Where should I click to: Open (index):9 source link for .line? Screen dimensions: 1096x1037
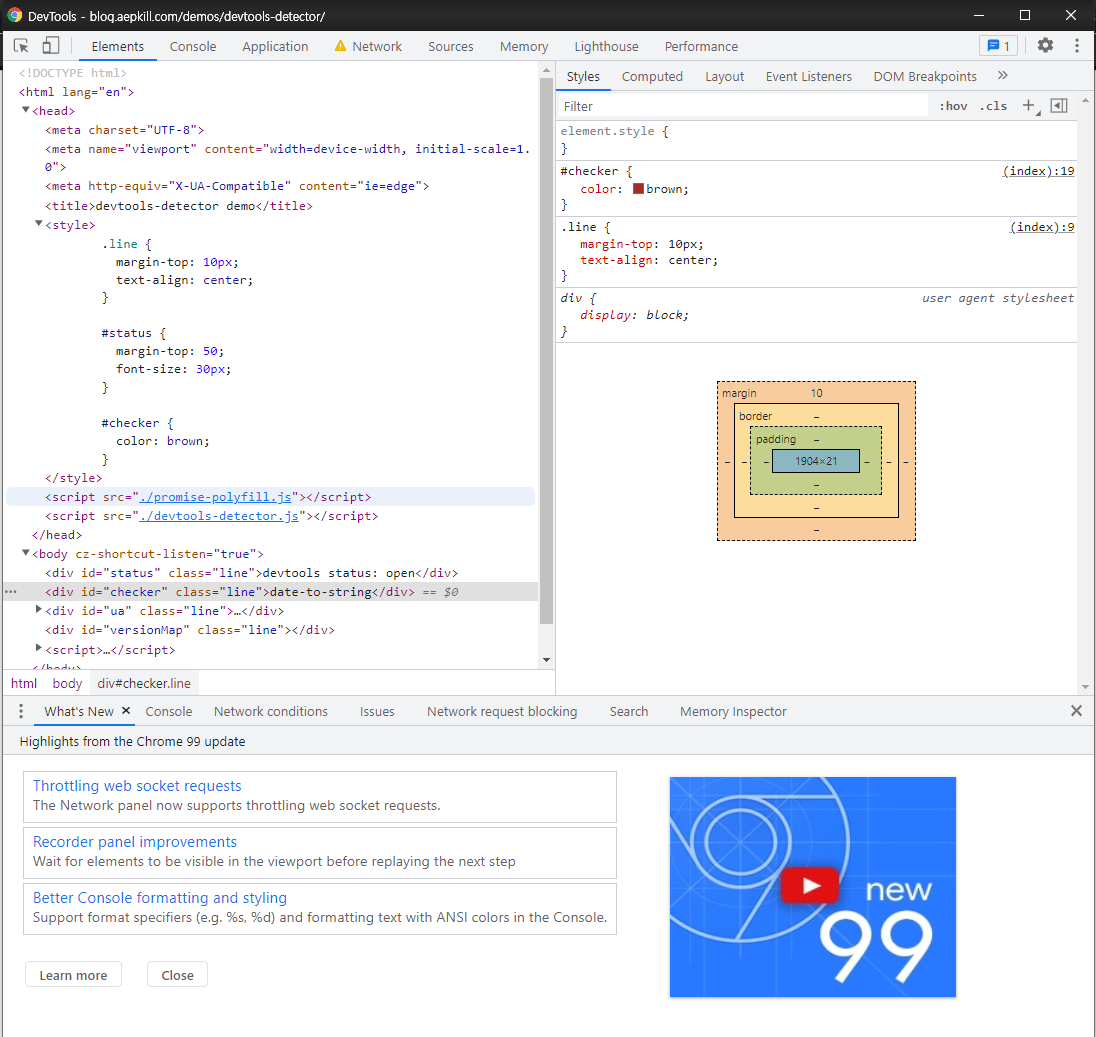(1041, 226)
